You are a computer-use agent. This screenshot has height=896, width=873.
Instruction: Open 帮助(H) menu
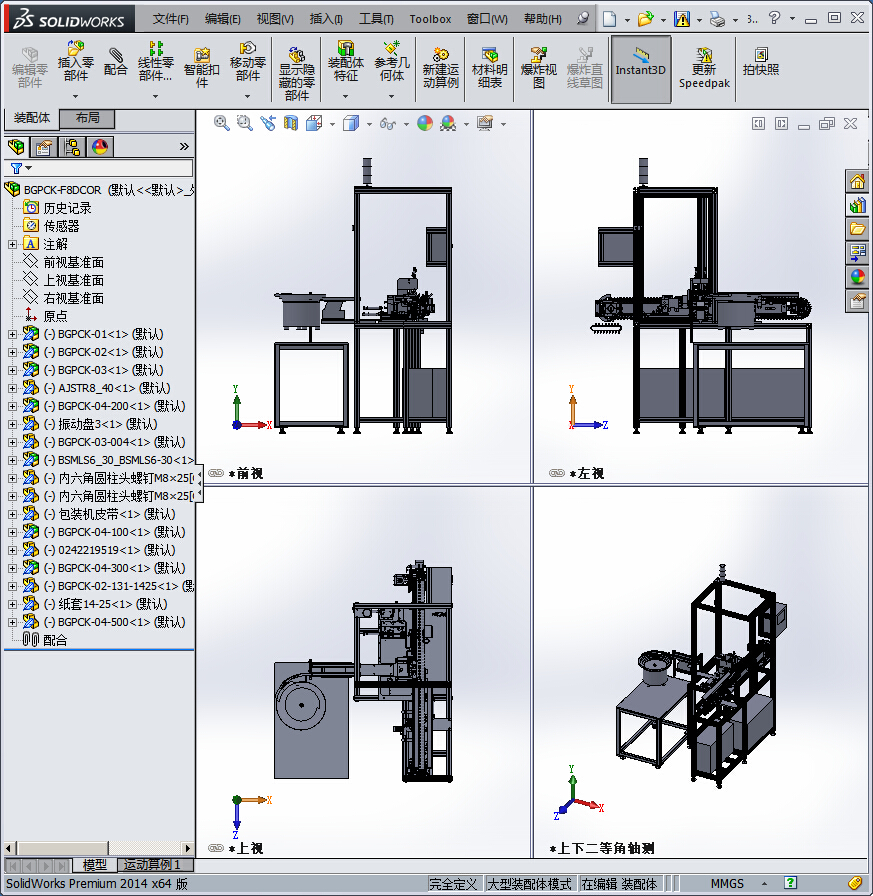(x=543, y=19)
